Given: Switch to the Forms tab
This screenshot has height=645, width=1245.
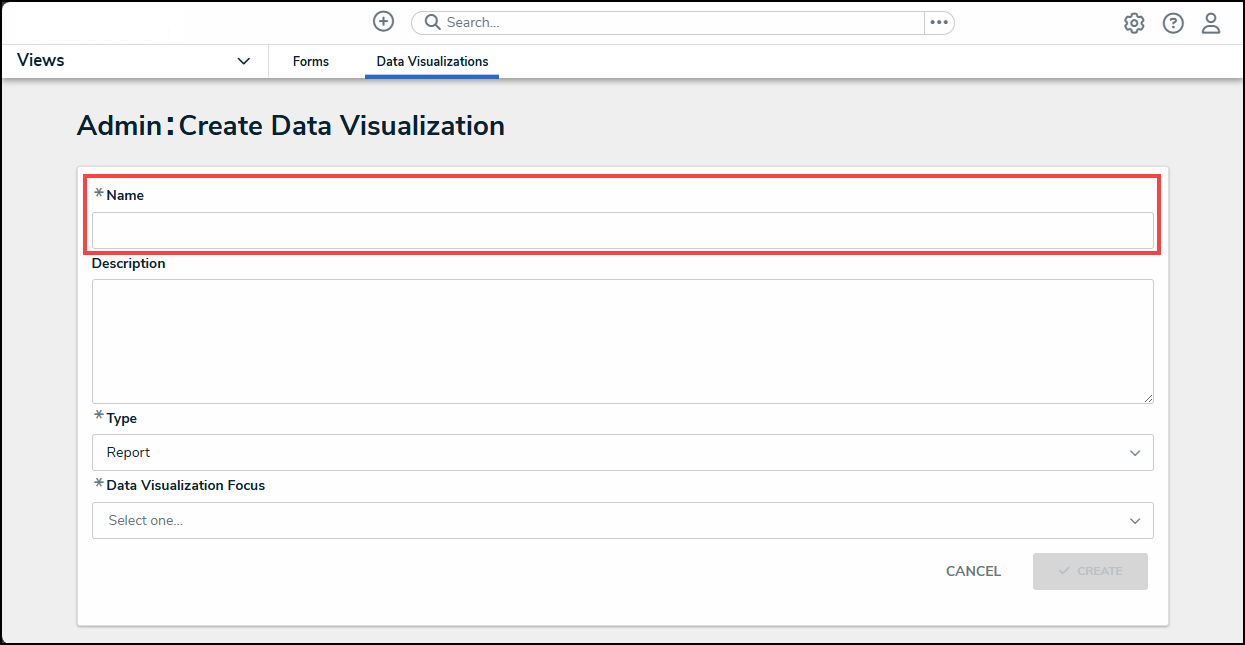Looking at the screenshot, I should (x=311, y=62).
